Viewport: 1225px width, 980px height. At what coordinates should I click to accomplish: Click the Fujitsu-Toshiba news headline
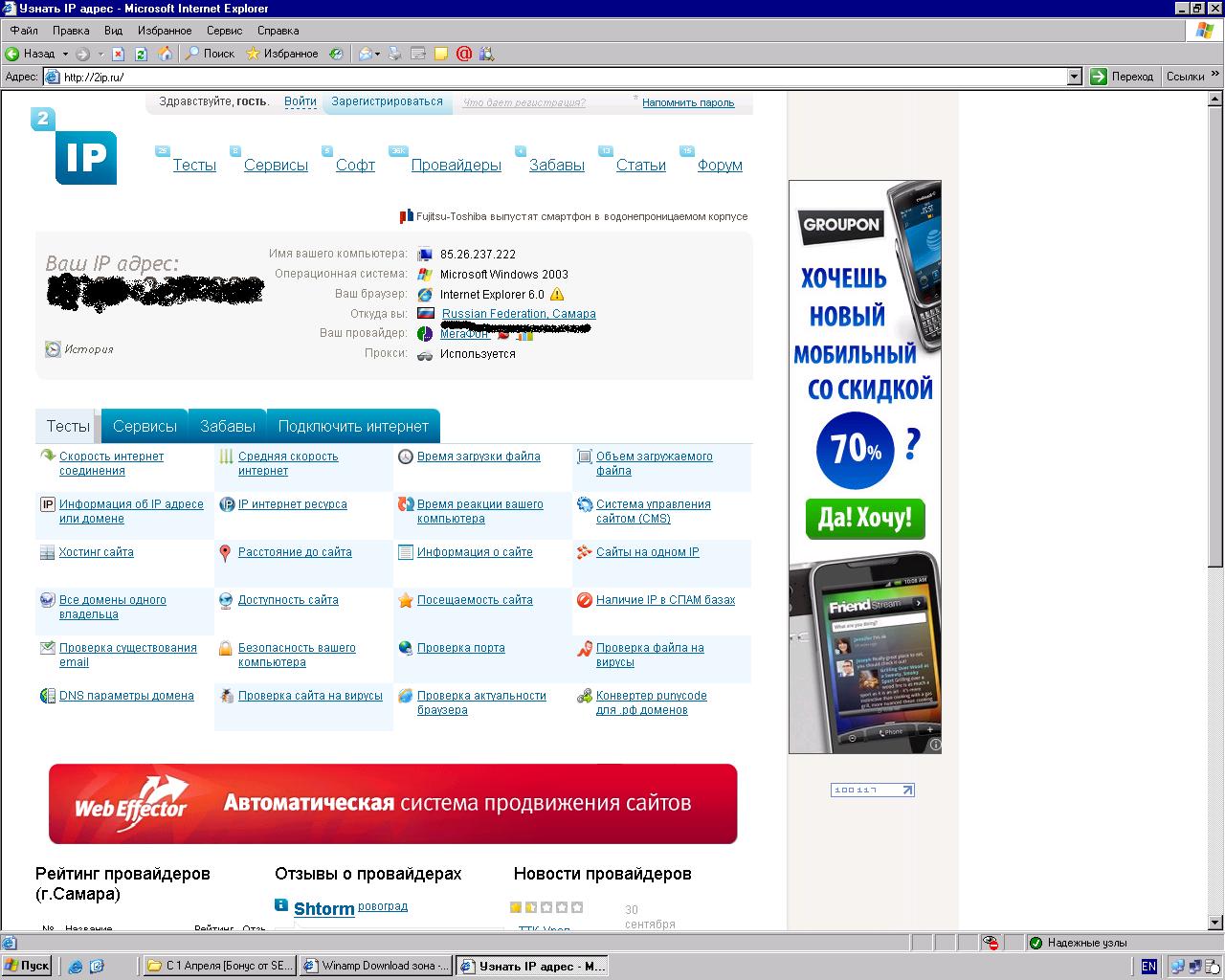582,216
